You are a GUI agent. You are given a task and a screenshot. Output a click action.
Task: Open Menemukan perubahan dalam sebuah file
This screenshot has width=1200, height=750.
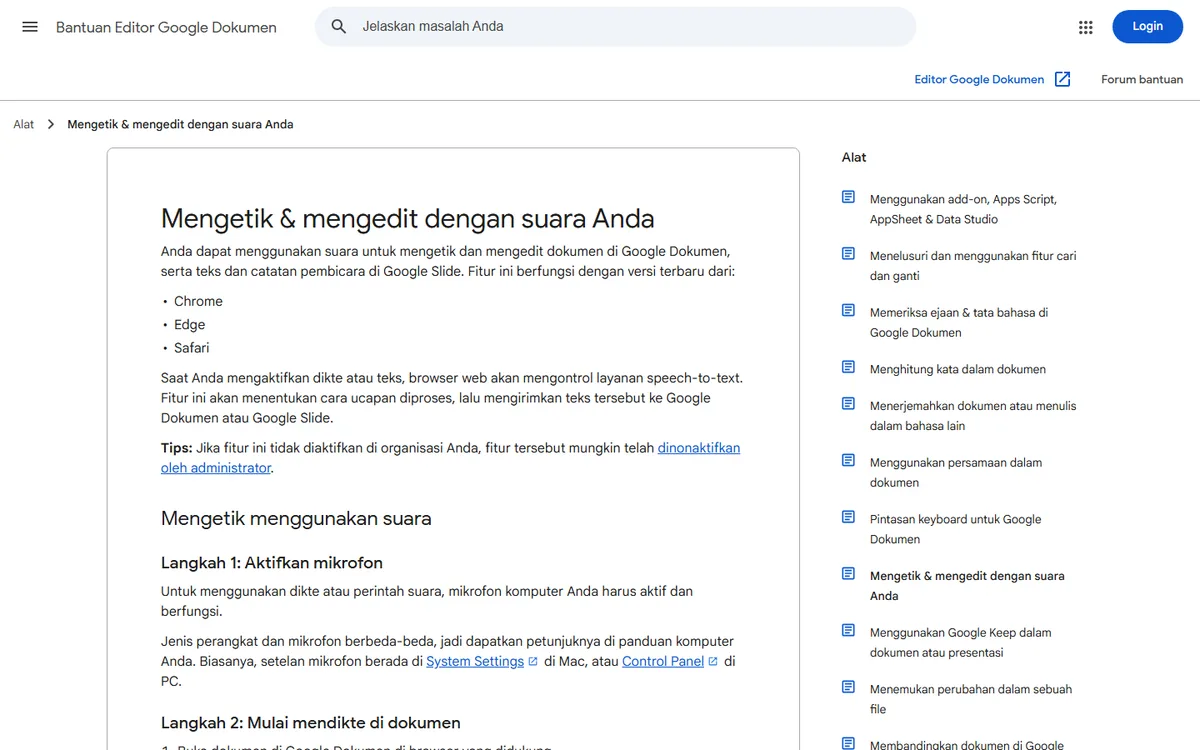point(971,699)
